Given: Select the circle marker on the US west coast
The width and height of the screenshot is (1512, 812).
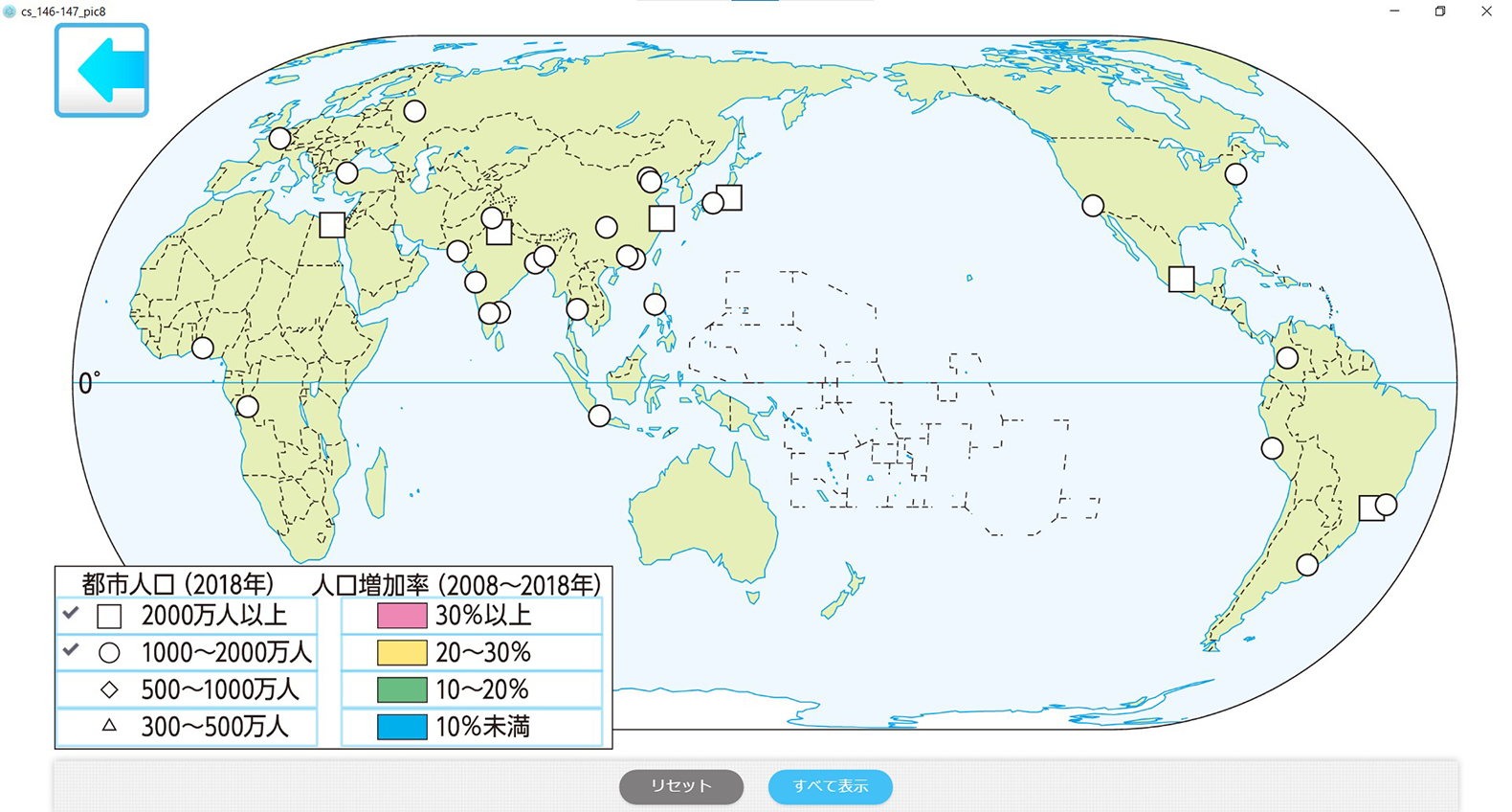Looking at the screenshot, I should coord(1093,206).
